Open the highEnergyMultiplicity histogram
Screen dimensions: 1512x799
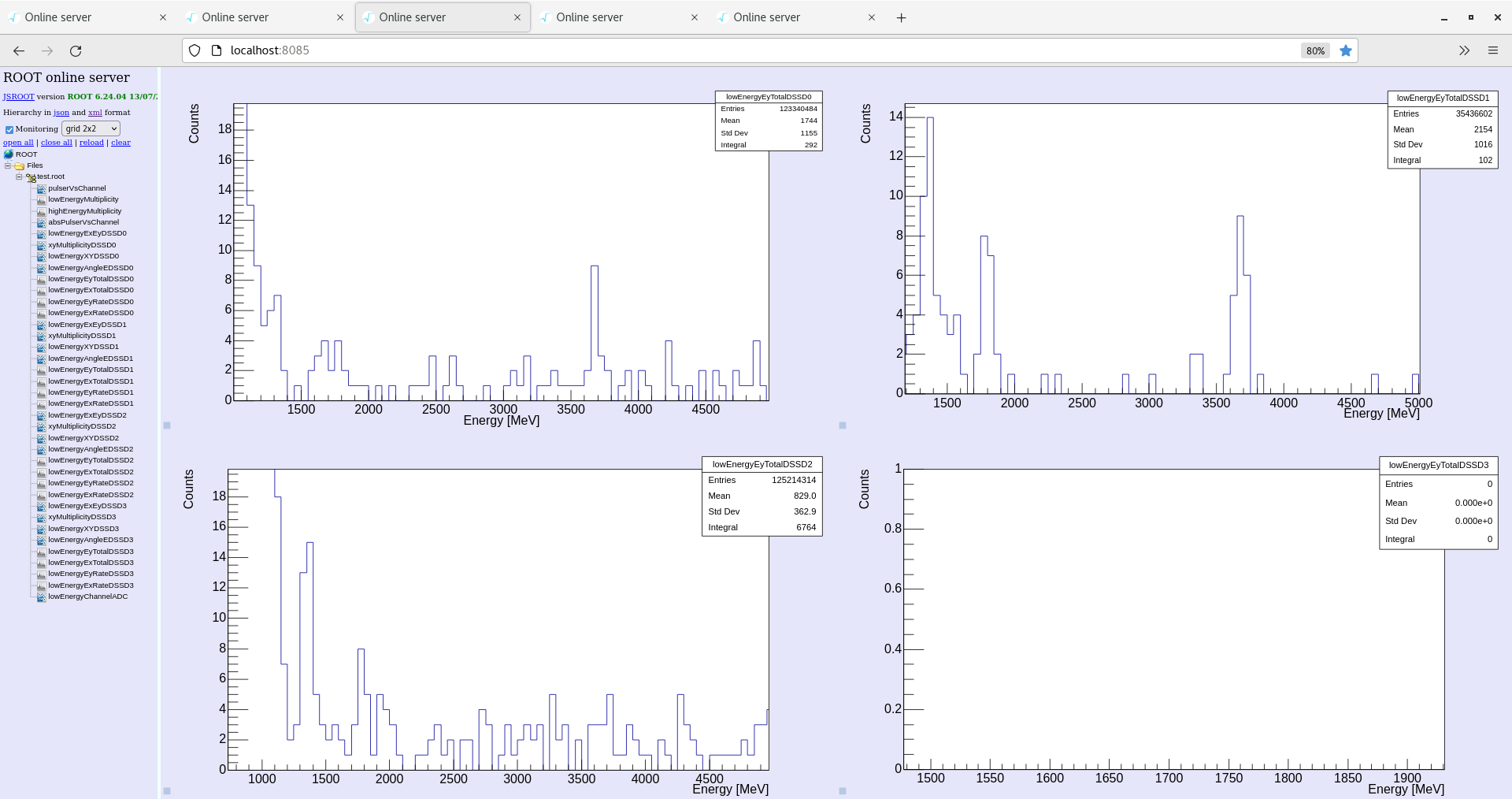83,210
